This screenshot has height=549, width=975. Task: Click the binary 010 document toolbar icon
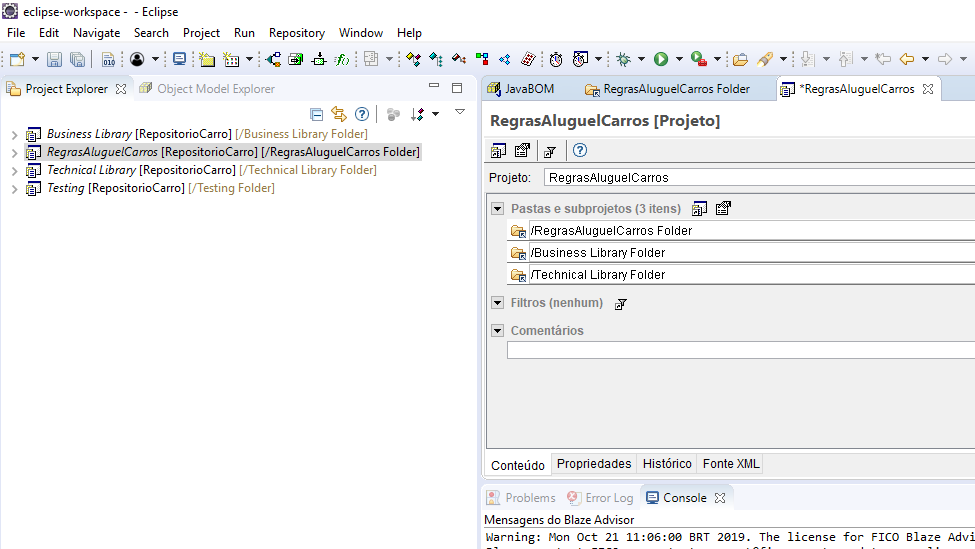point(108,59)
